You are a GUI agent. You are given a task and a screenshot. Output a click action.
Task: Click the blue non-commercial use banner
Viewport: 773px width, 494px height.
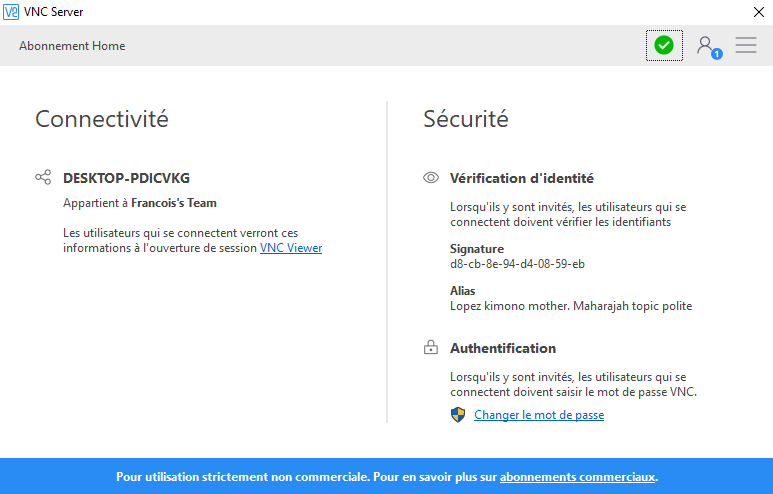point(386,476)
